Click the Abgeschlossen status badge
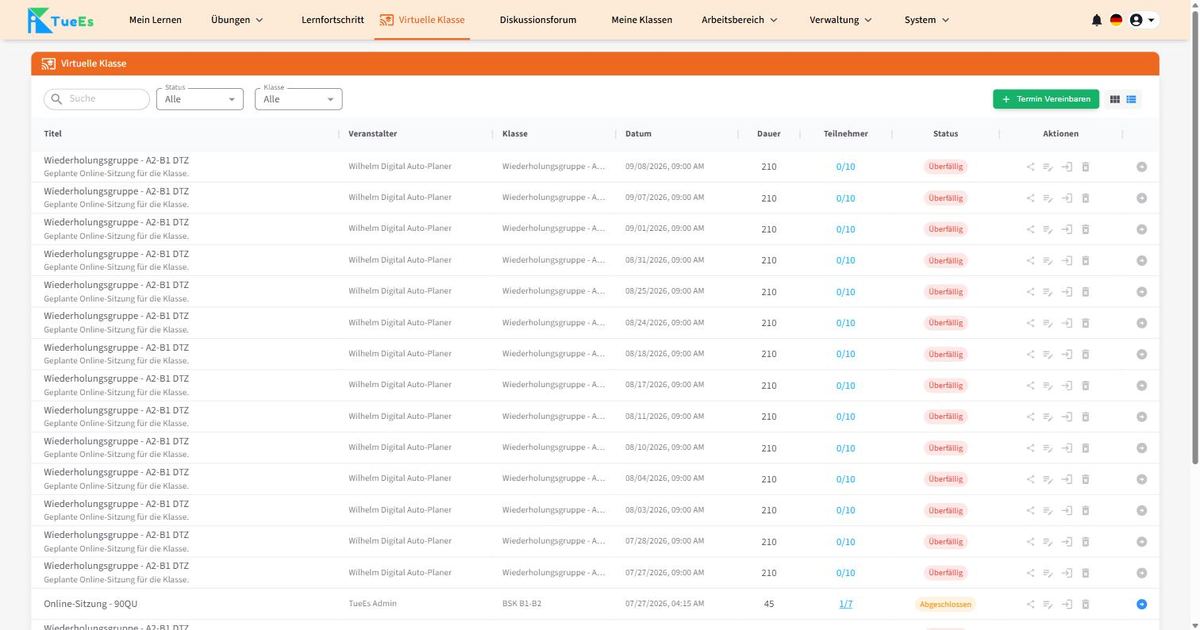The height and width of the screenshot is (630, 1200). coord(945,604)
